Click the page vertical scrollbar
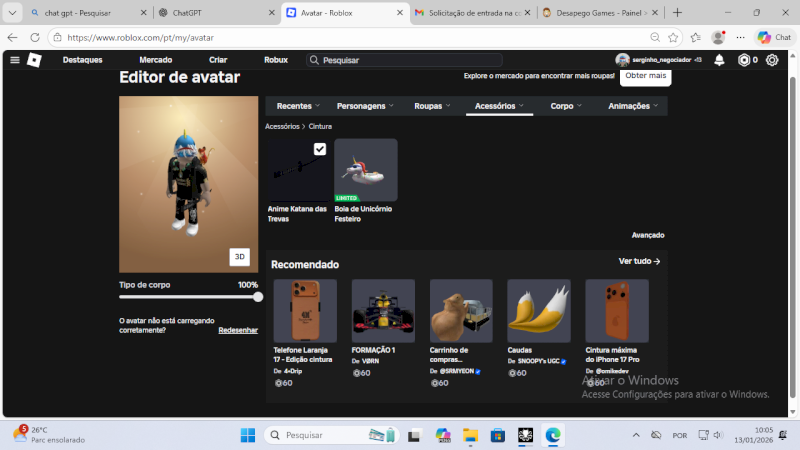The image size is (800, 450). tap(792, 237)
